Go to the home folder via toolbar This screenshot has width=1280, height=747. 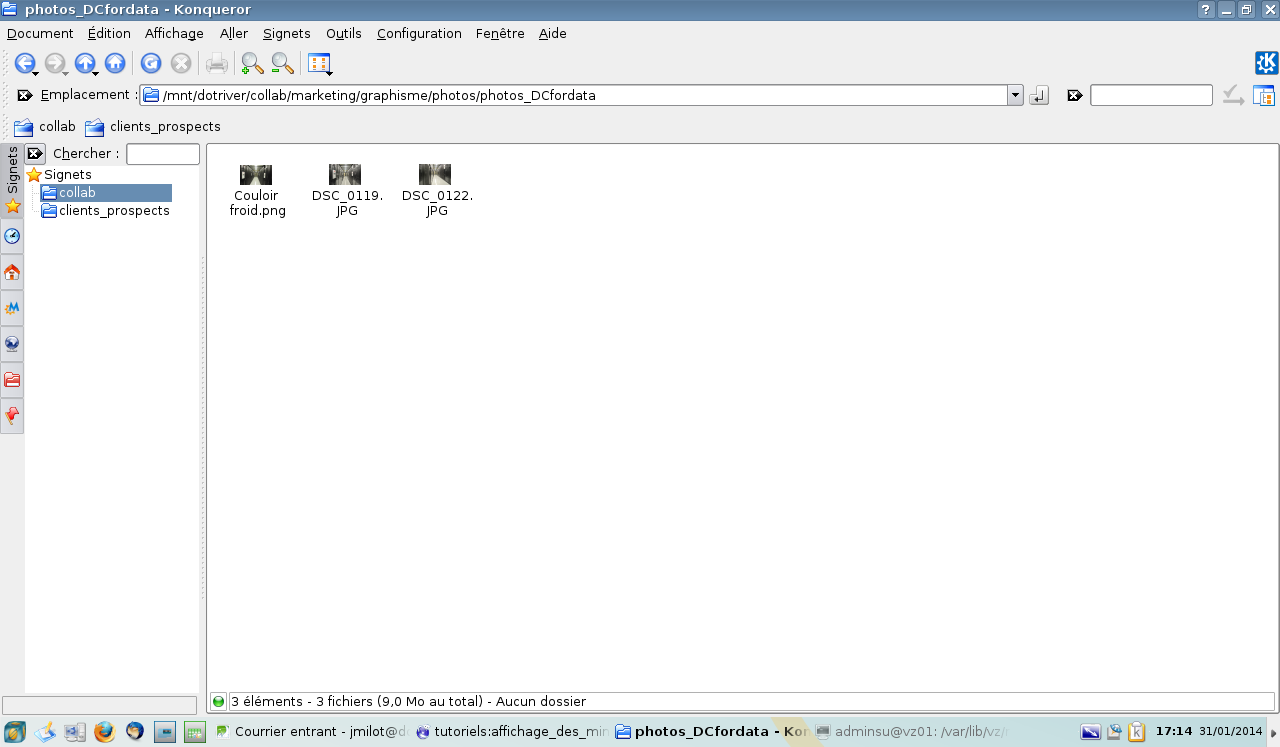click(x=115, y=64)
